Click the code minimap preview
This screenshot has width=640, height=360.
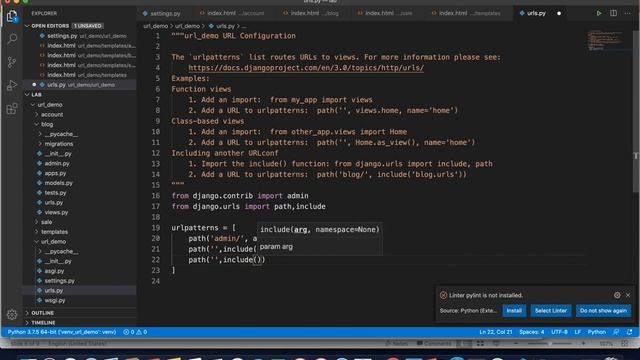click(605, 41)
